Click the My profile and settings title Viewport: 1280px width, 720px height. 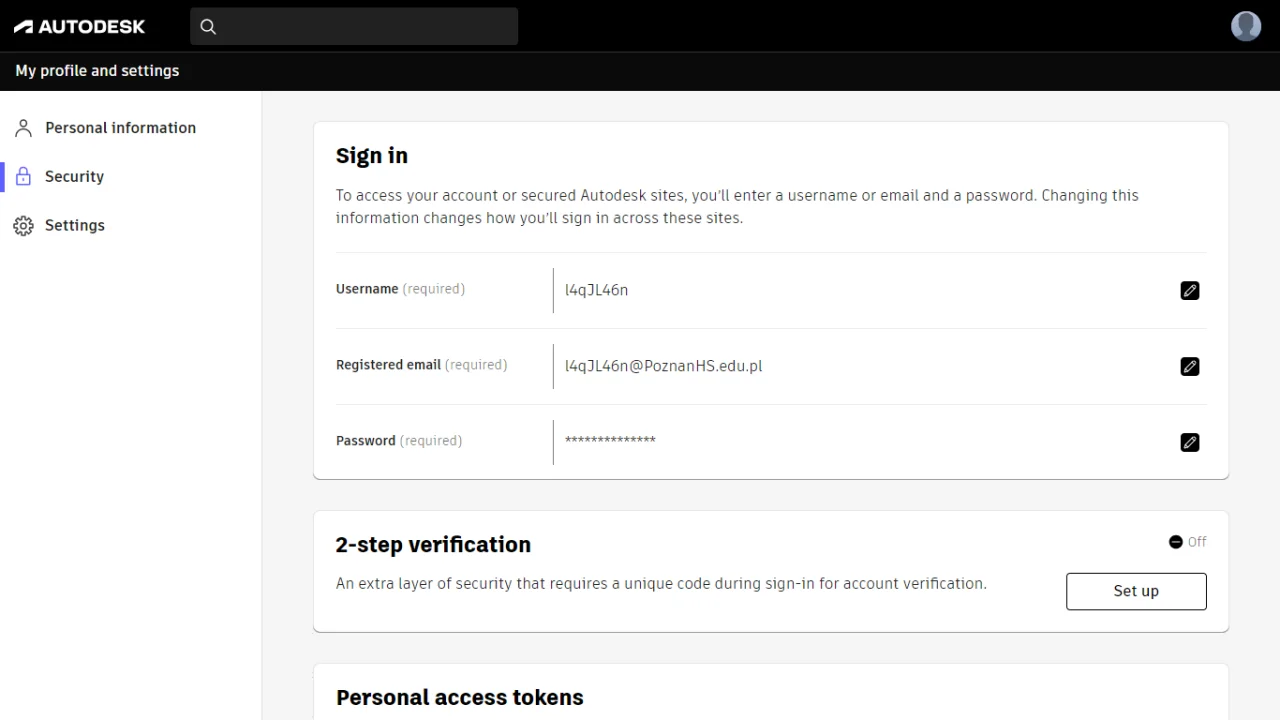point(97,71)
